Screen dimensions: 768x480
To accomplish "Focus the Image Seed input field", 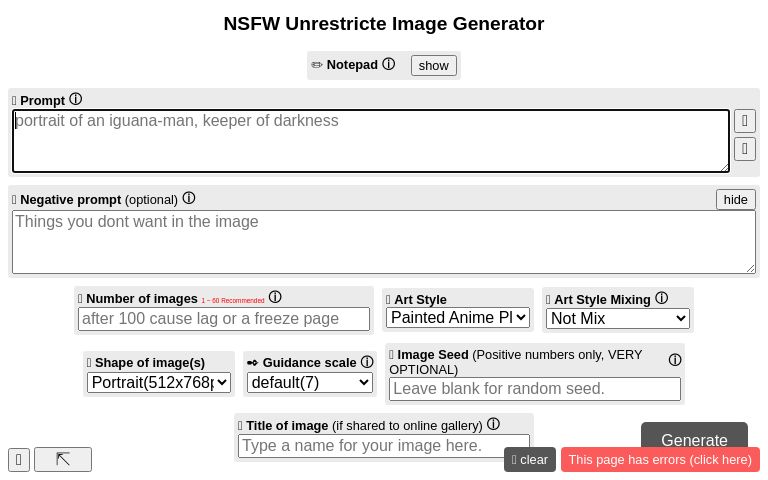I will tap(535, 388).
